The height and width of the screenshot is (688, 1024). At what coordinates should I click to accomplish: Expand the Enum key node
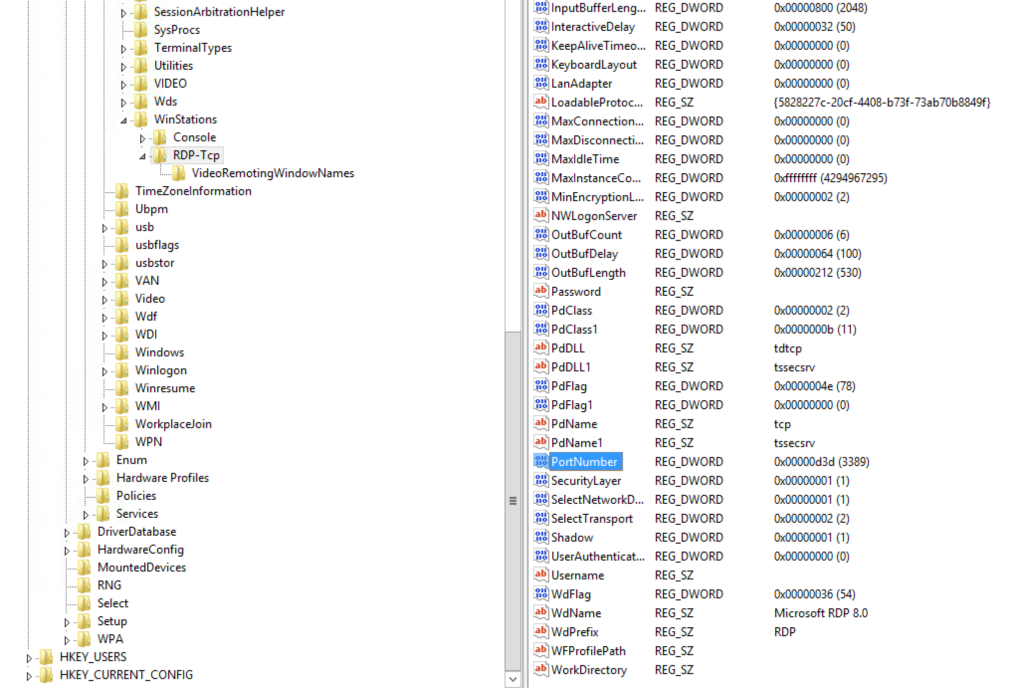pos(86,461)
